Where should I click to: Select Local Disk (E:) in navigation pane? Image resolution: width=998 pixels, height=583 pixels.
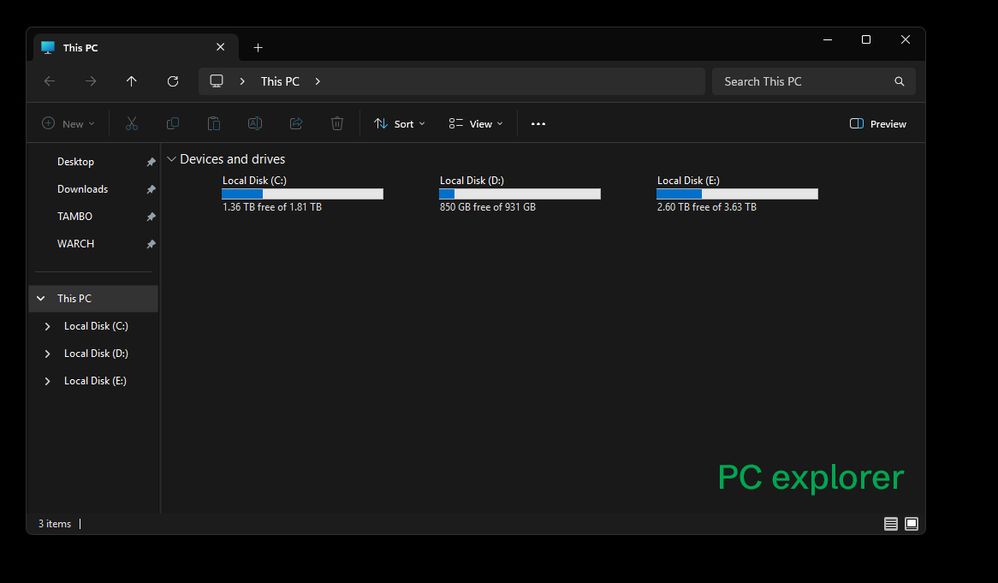94,381
